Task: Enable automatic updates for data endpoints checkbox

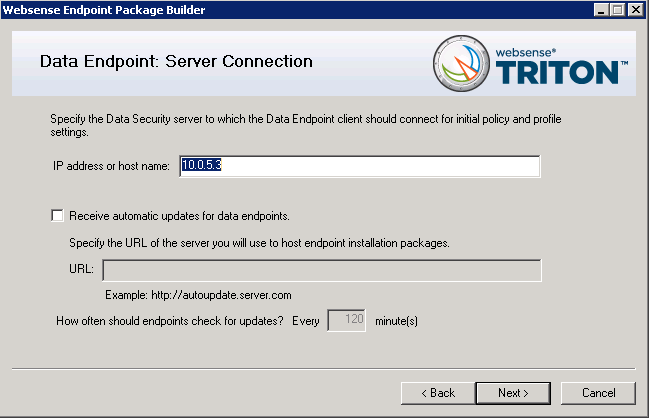Action: 57,216
